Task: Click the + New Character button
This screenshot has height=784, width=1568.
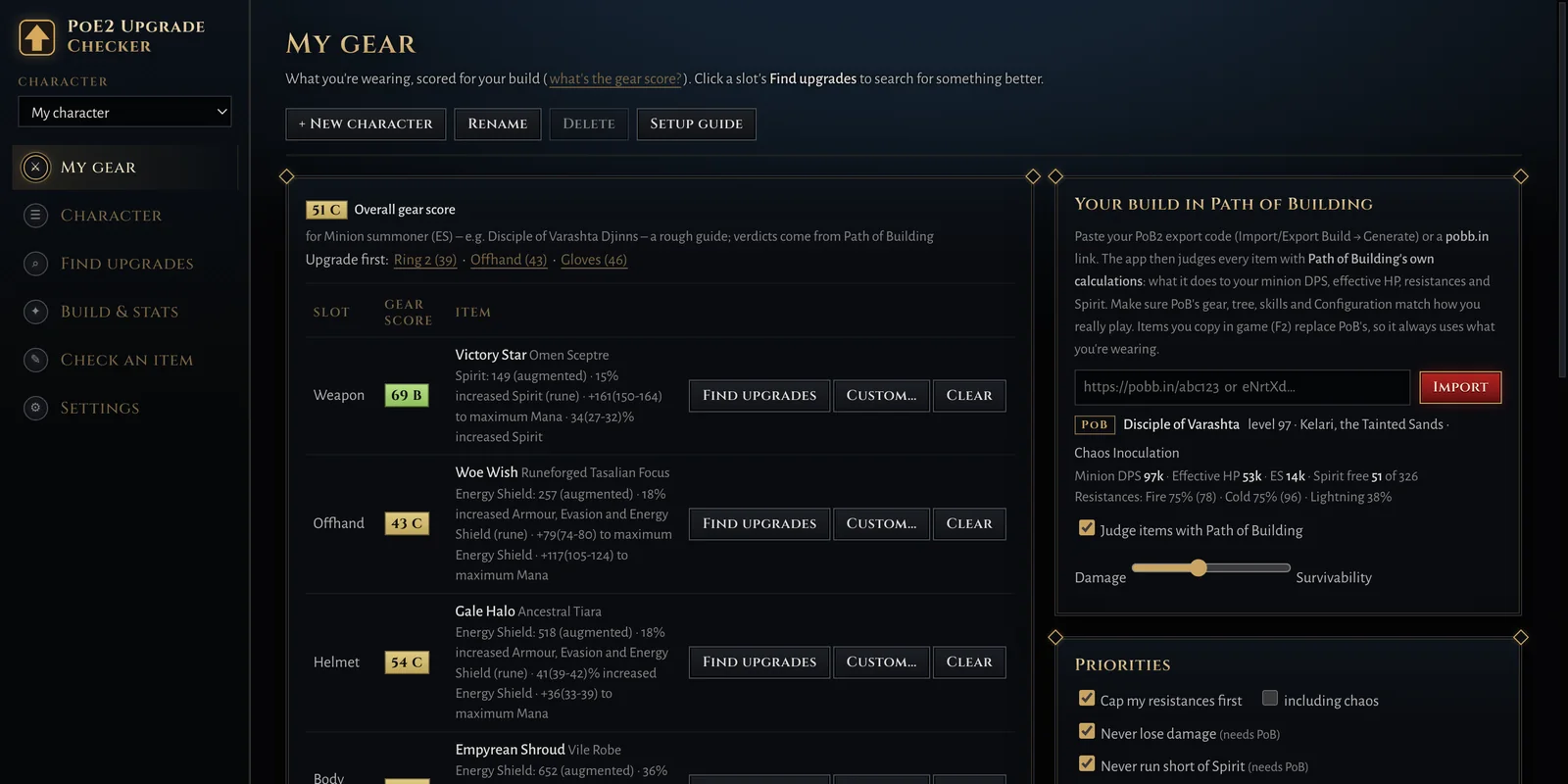Action: coord(366,124)
